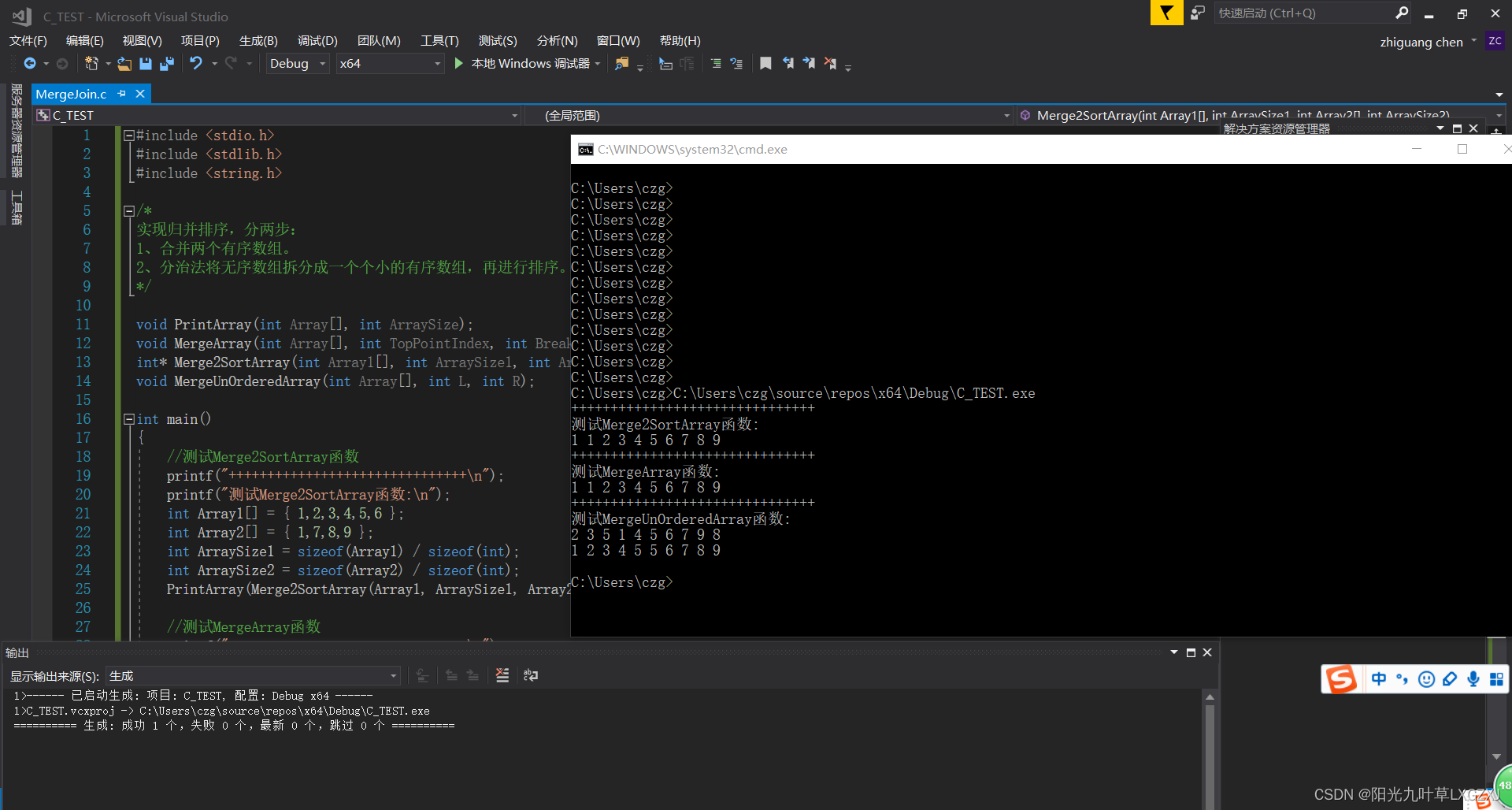
Task: Pin the MergeJoin.c tab
Action: (121, 94)
